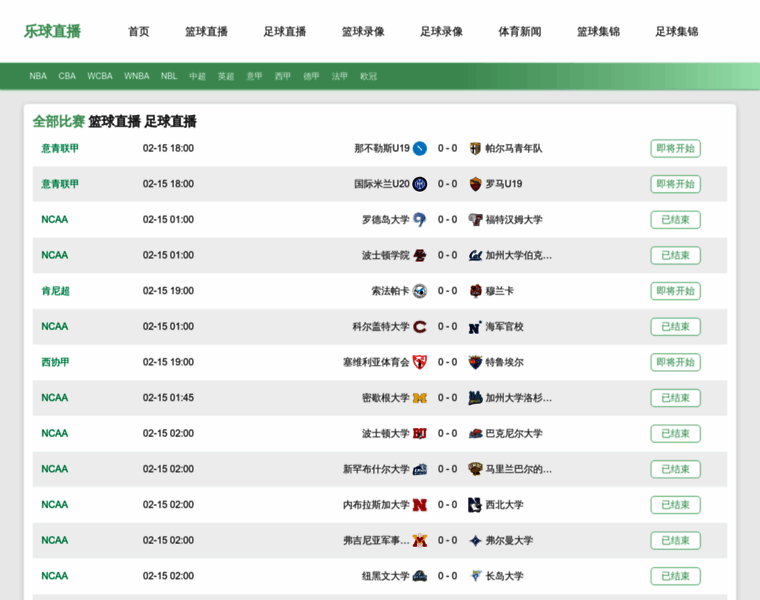Viewport: 760px width, 600px height.
Task: Click the 乐球直播 site logo
Action: [52, 32]
